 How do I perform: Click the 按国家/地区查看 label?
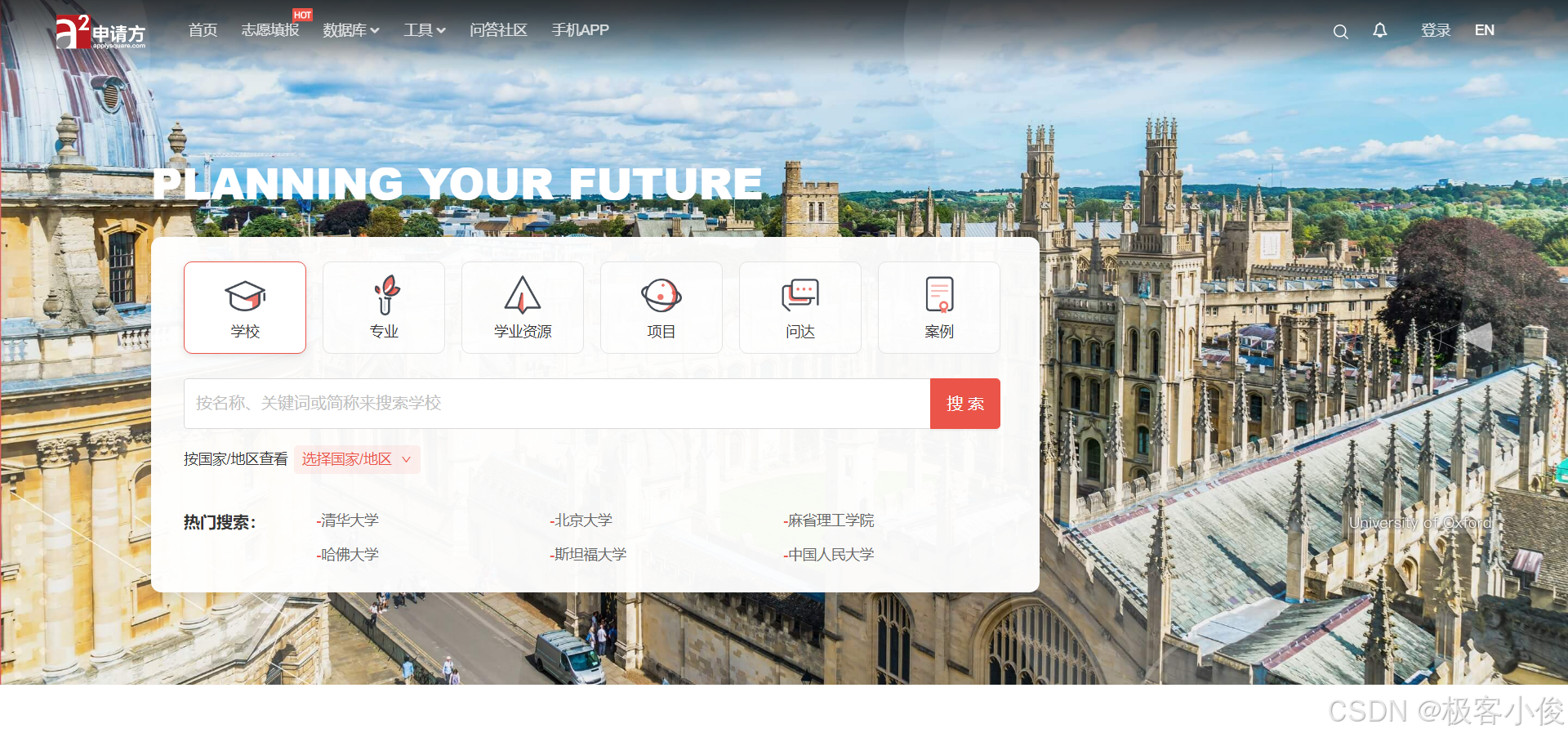point(235,459)
